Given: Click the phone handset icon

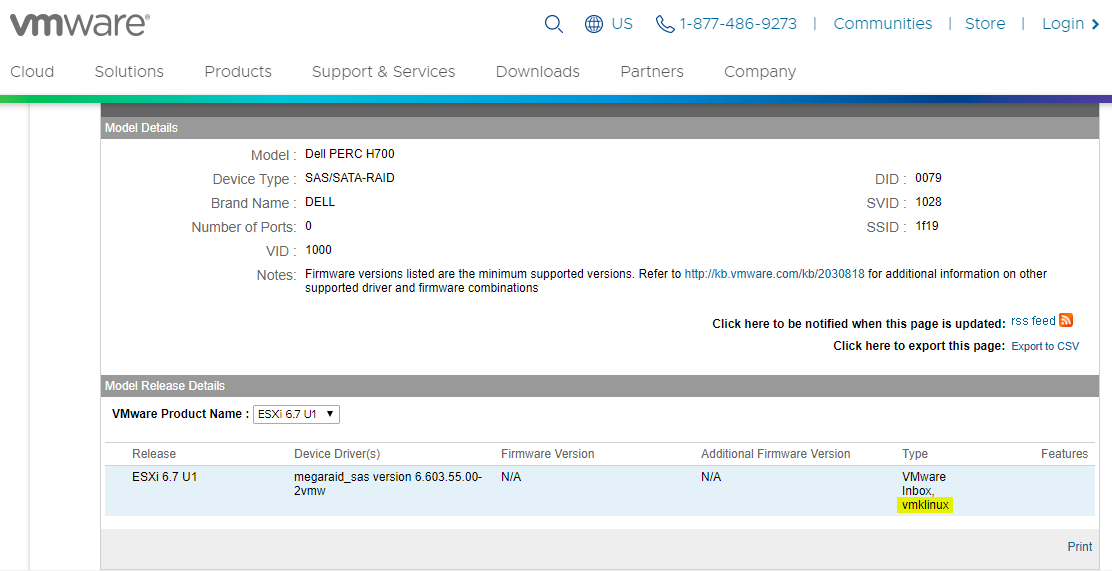Looking at the screenshot, I should [x=665, y=24].
